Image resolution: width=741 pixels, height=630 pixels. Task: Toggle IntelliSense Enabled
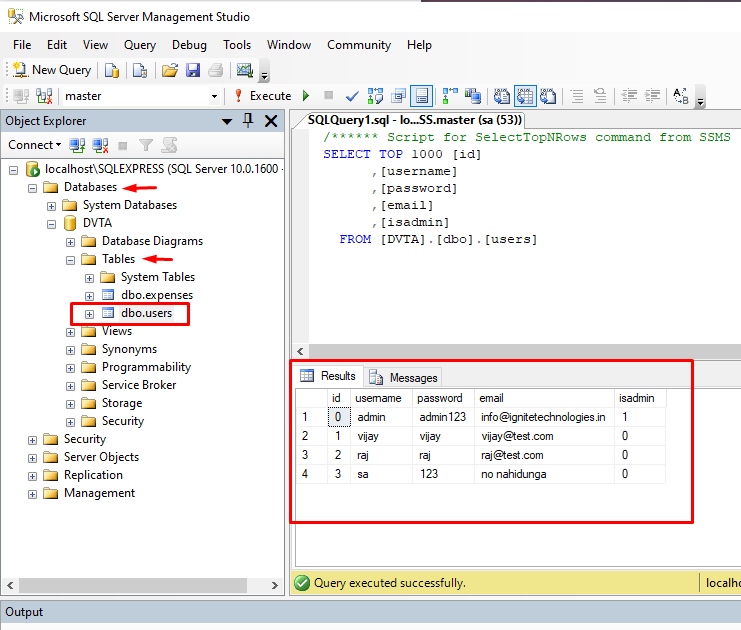click(x=422, y=96)
